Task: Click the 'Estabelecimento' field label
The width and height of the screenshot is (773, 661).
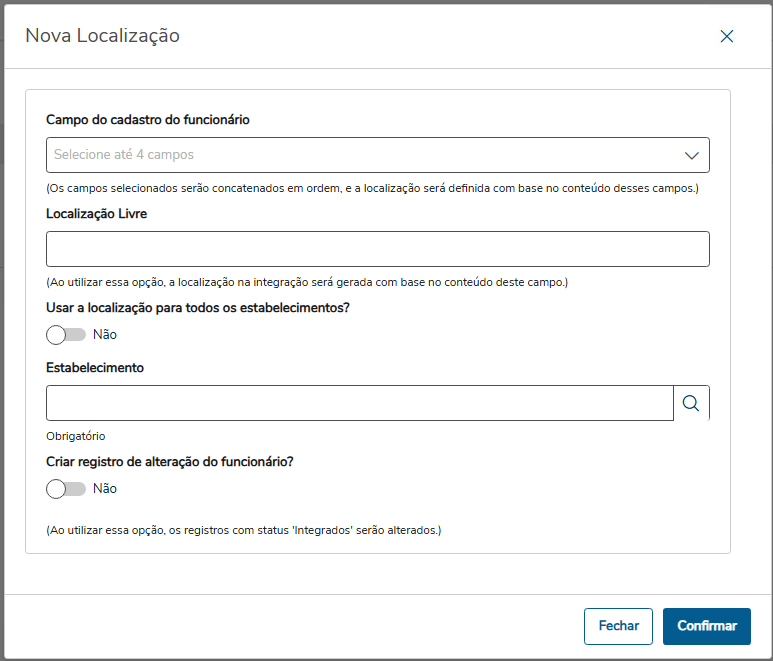Action: 95,368
